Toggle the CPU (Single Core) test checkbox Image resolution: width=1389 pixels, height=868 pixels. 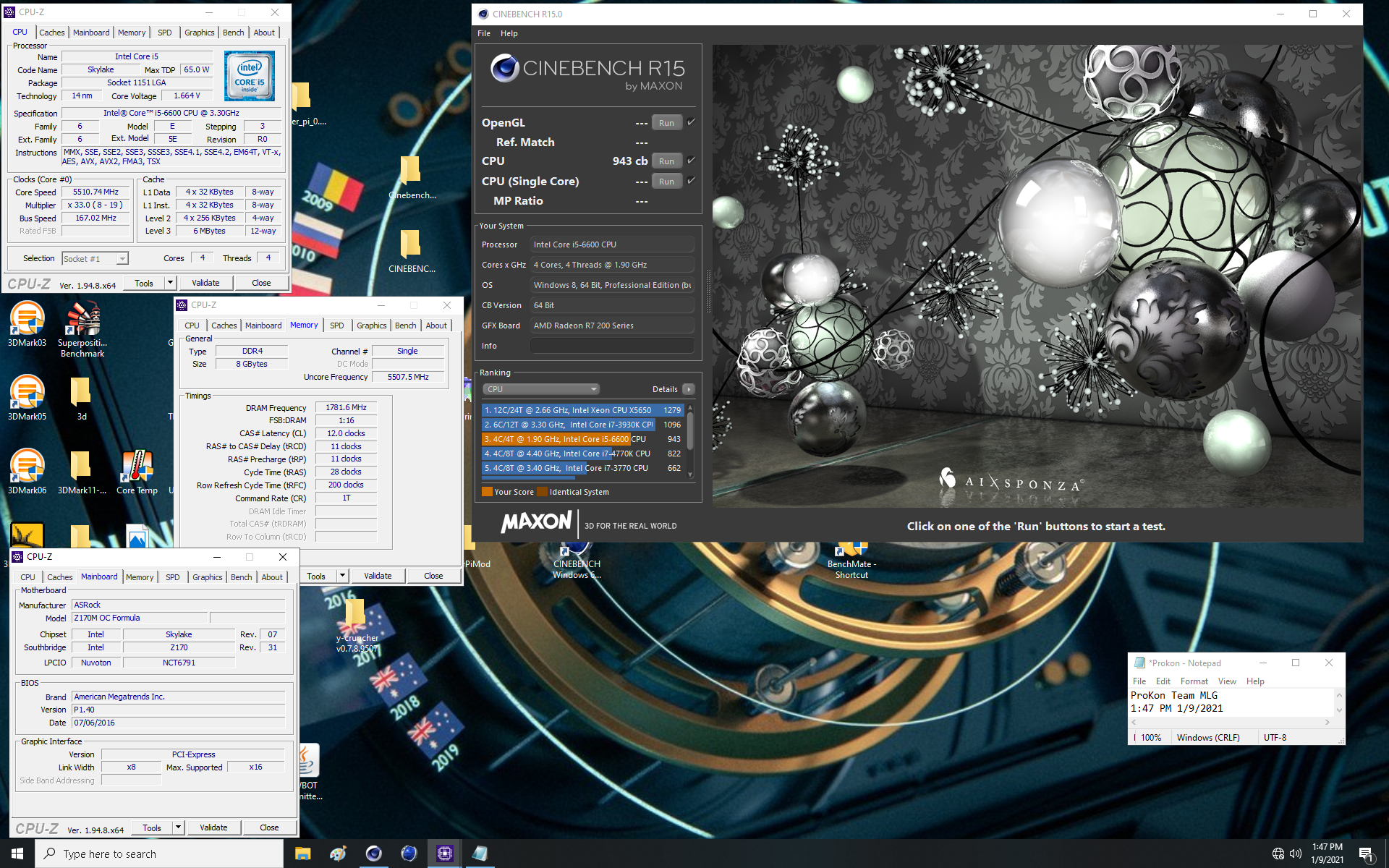pyautogui.click(x=691, y=181)
